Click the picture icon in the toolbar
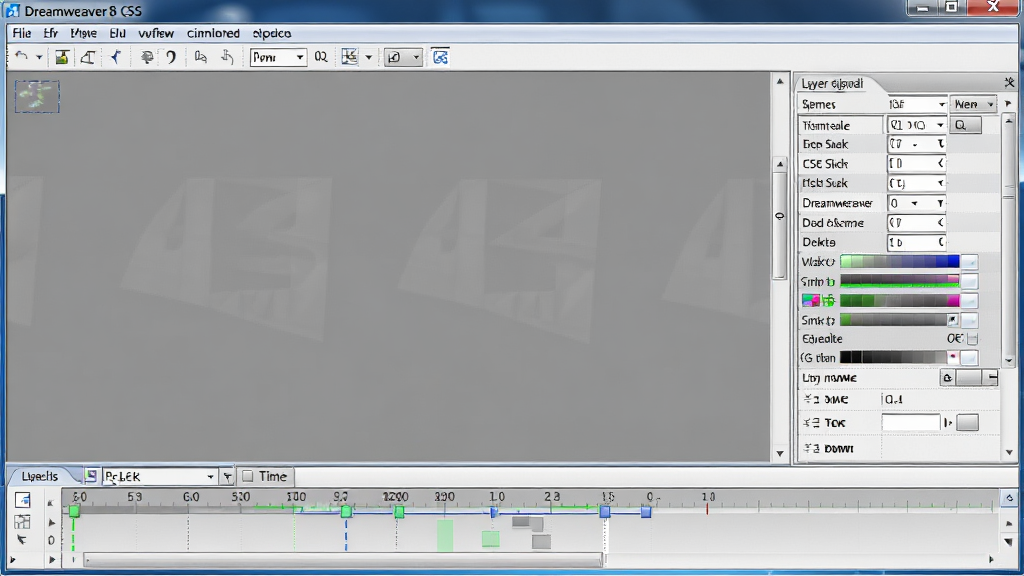 tap(62, 57)
